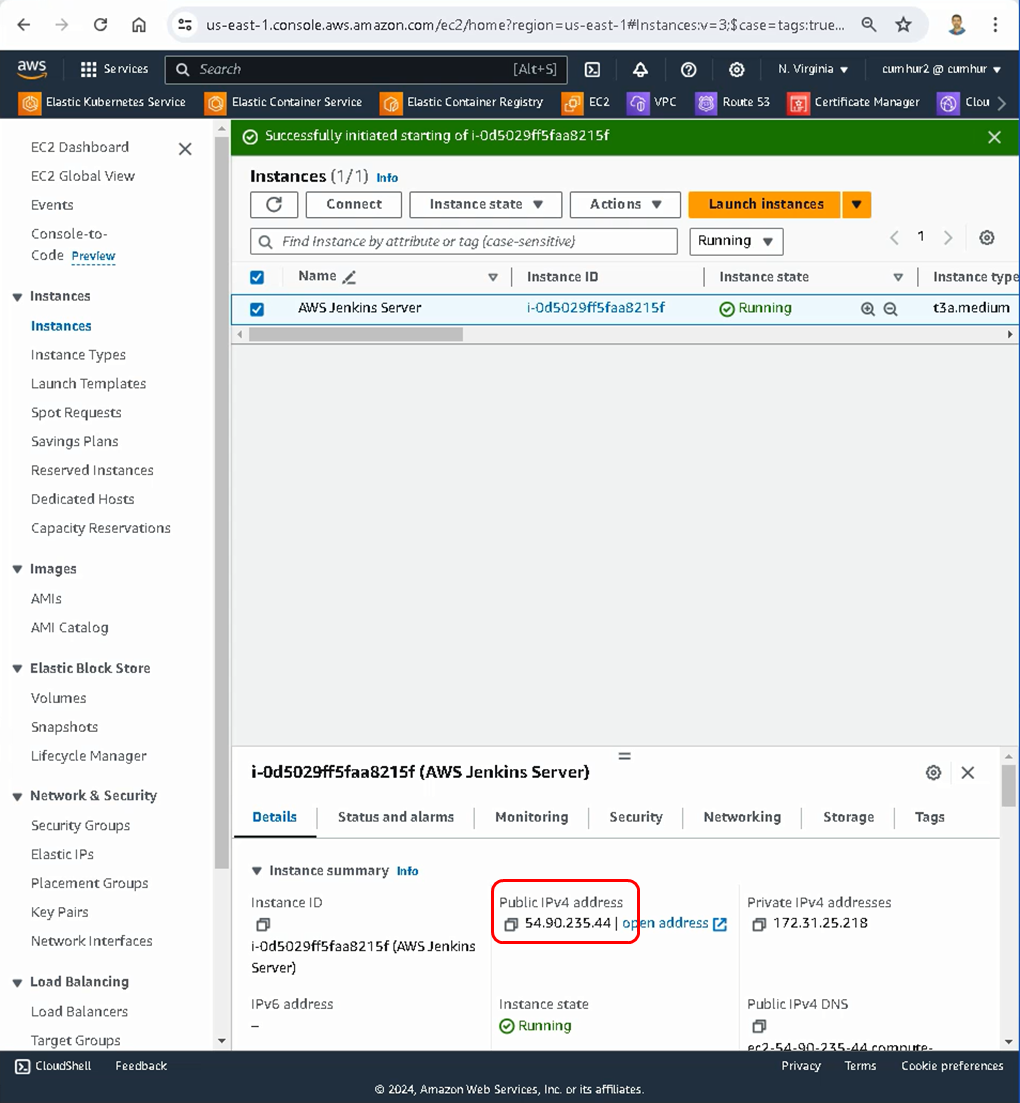Uncheck the AWS Jenkins Server row checkbox
Viewport: 1020px width, 1103px height.
pos(257,309)
